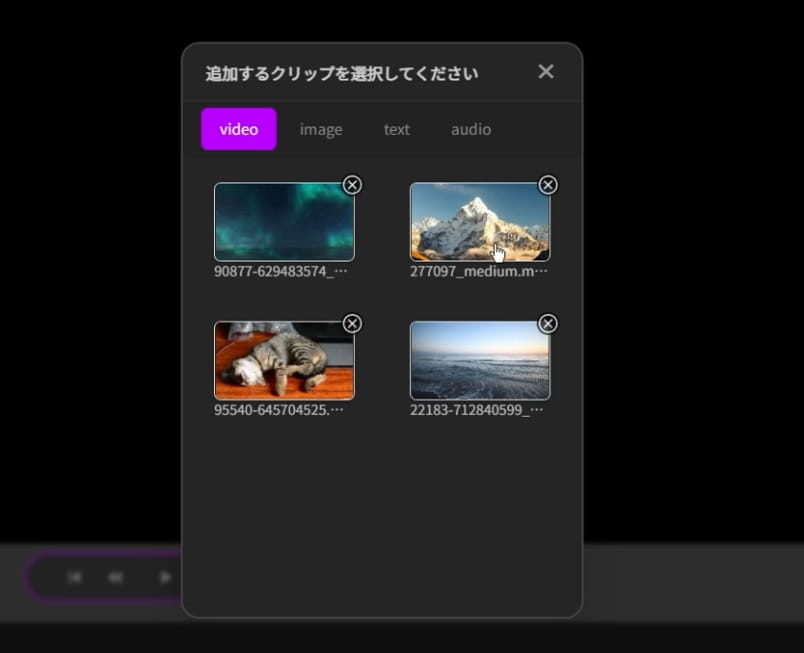Switch to the image tab
This screenshot has width=804, height=653.
pos(321,129)
